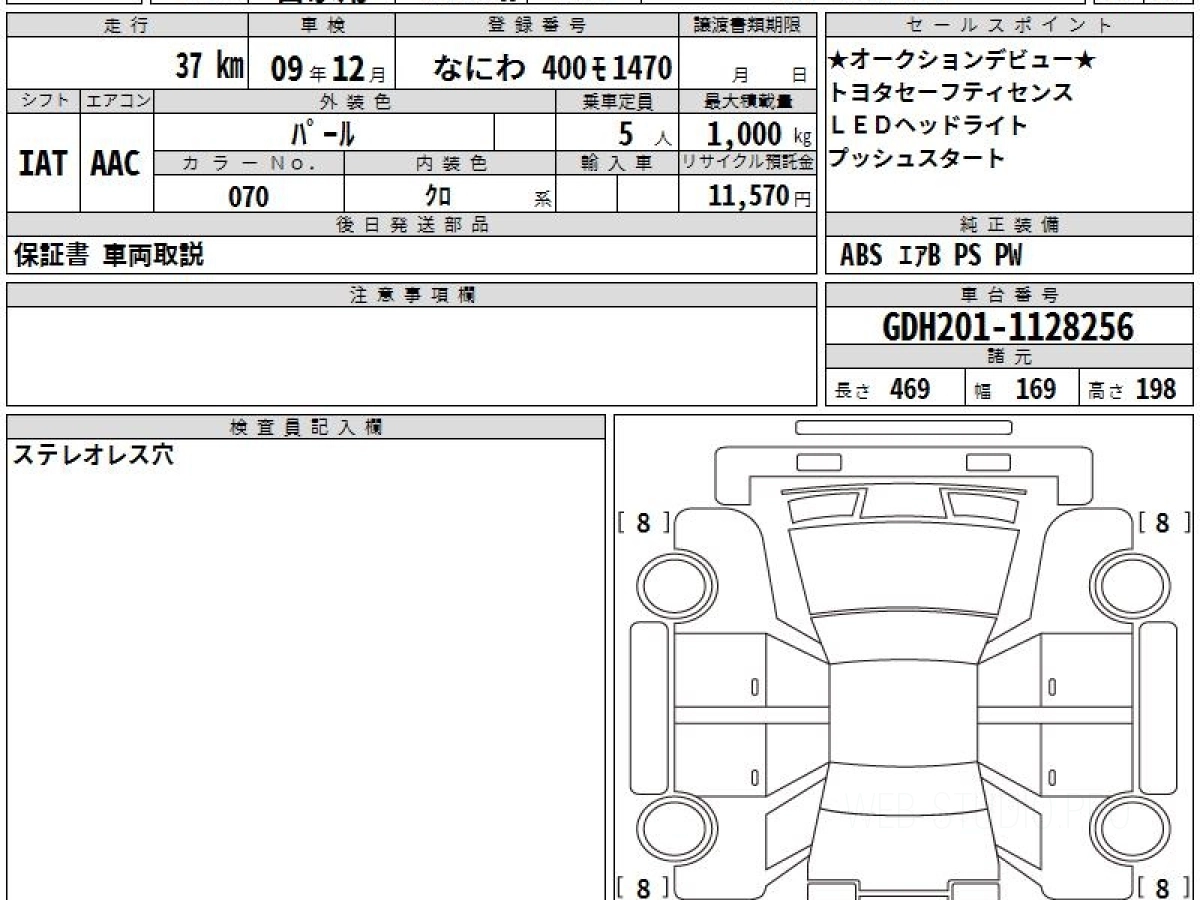This screenshot has width=1200, height=900.
Task: Select the 登録番号 header
Action: click(x=538, y=27)
